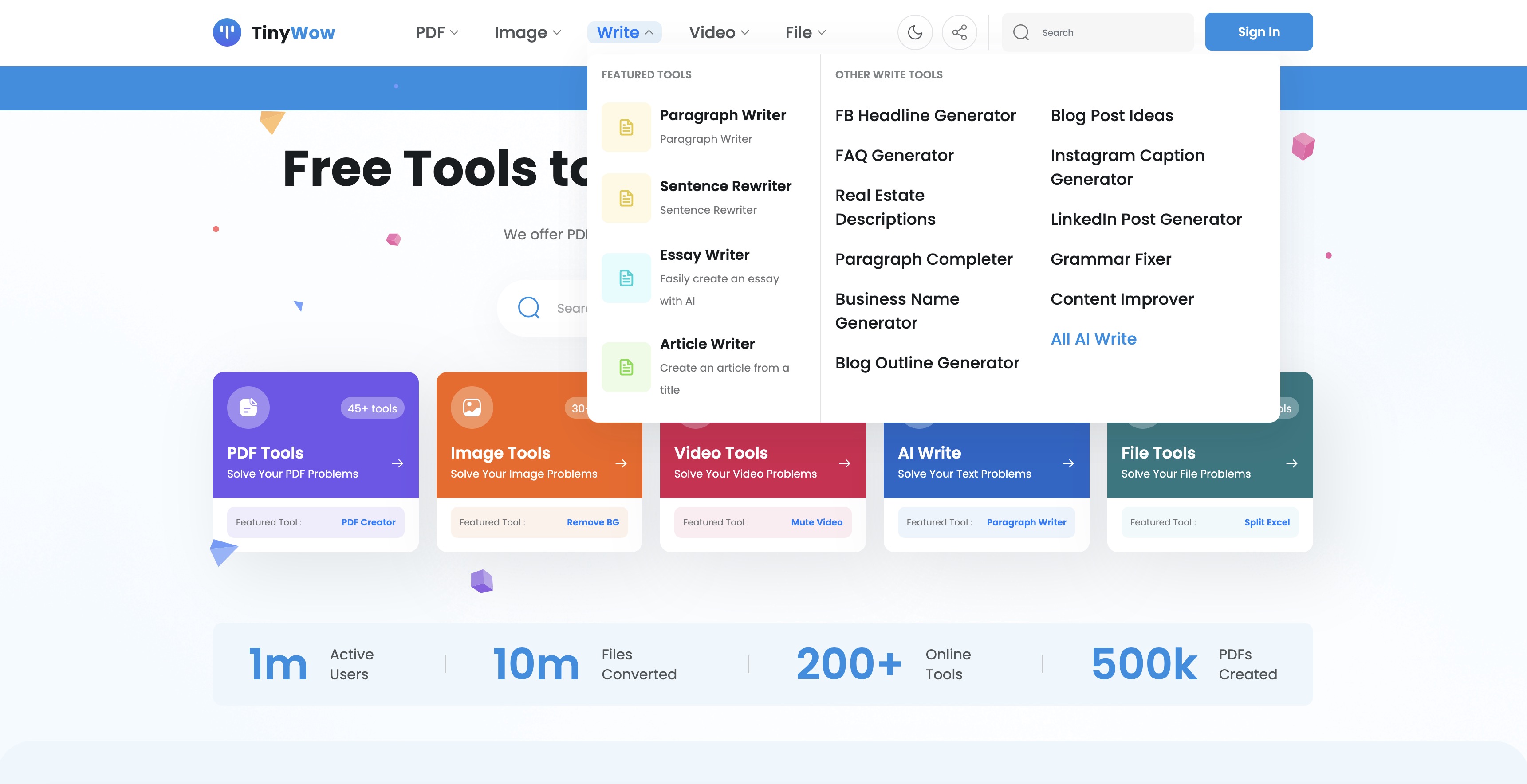This screenshot has width=1527, height=784.
Task: Open Instagram Caption Generator tool
Action: [1127, 167]
